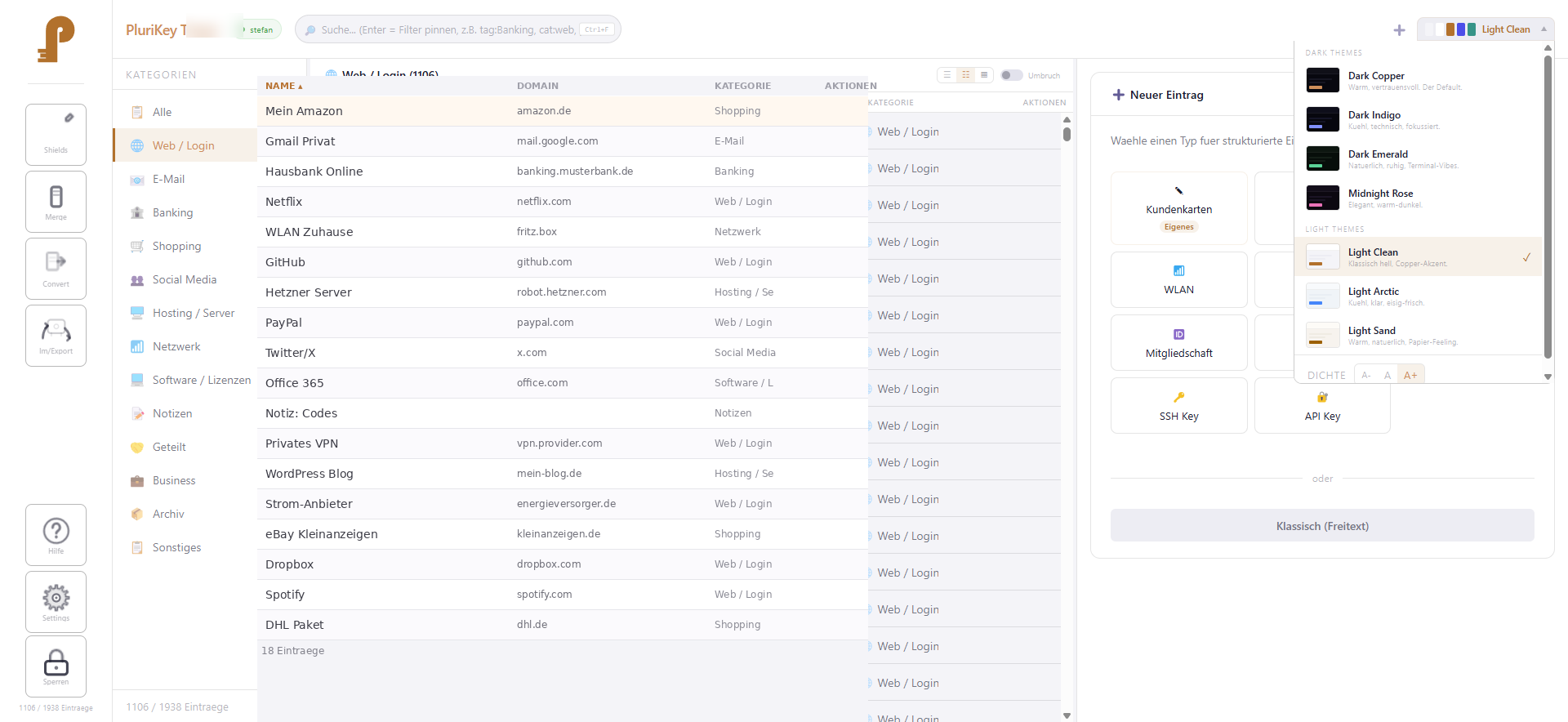Click the Light Sand theme preview swatch

coord(1322,335)
